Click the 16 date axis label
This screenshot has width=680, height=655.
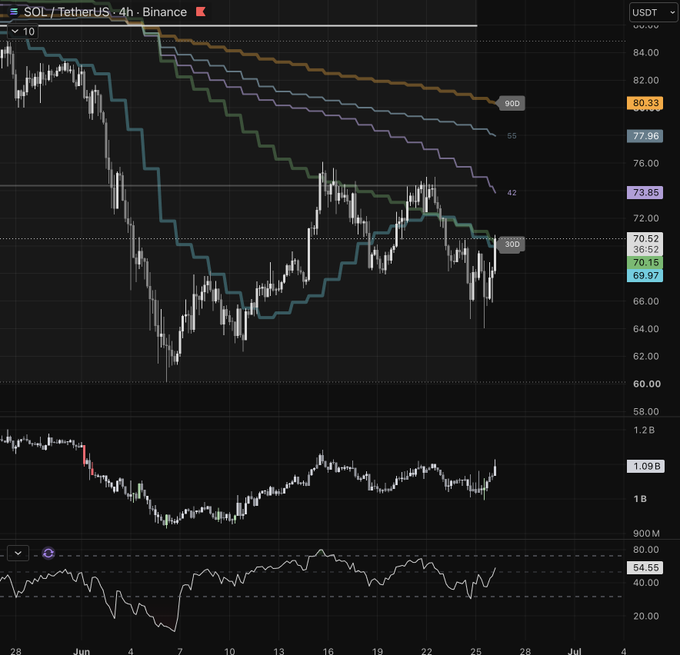tap(328, 651)
